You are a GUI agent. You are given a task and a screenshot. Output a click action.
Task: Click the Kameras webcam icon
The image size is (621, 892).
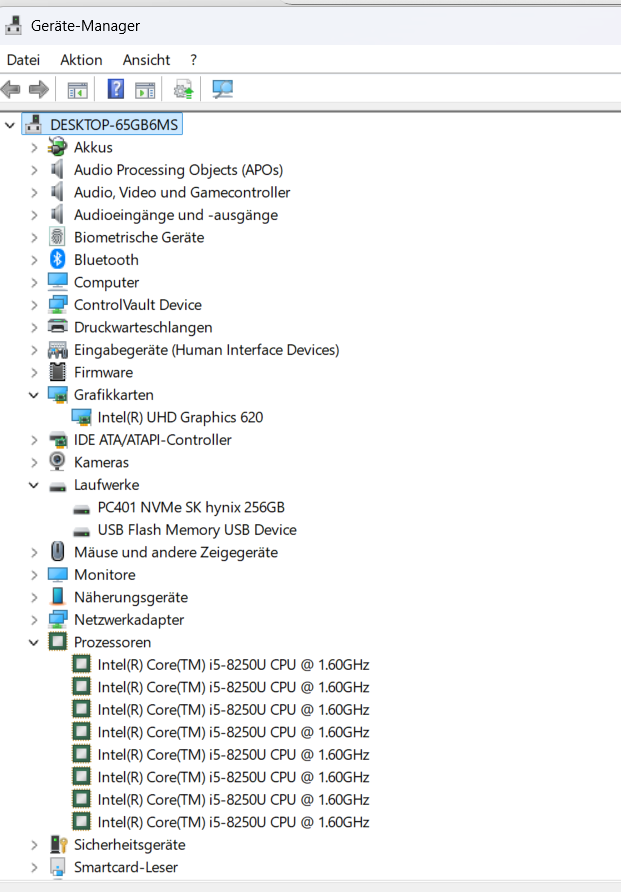[57, 461]
